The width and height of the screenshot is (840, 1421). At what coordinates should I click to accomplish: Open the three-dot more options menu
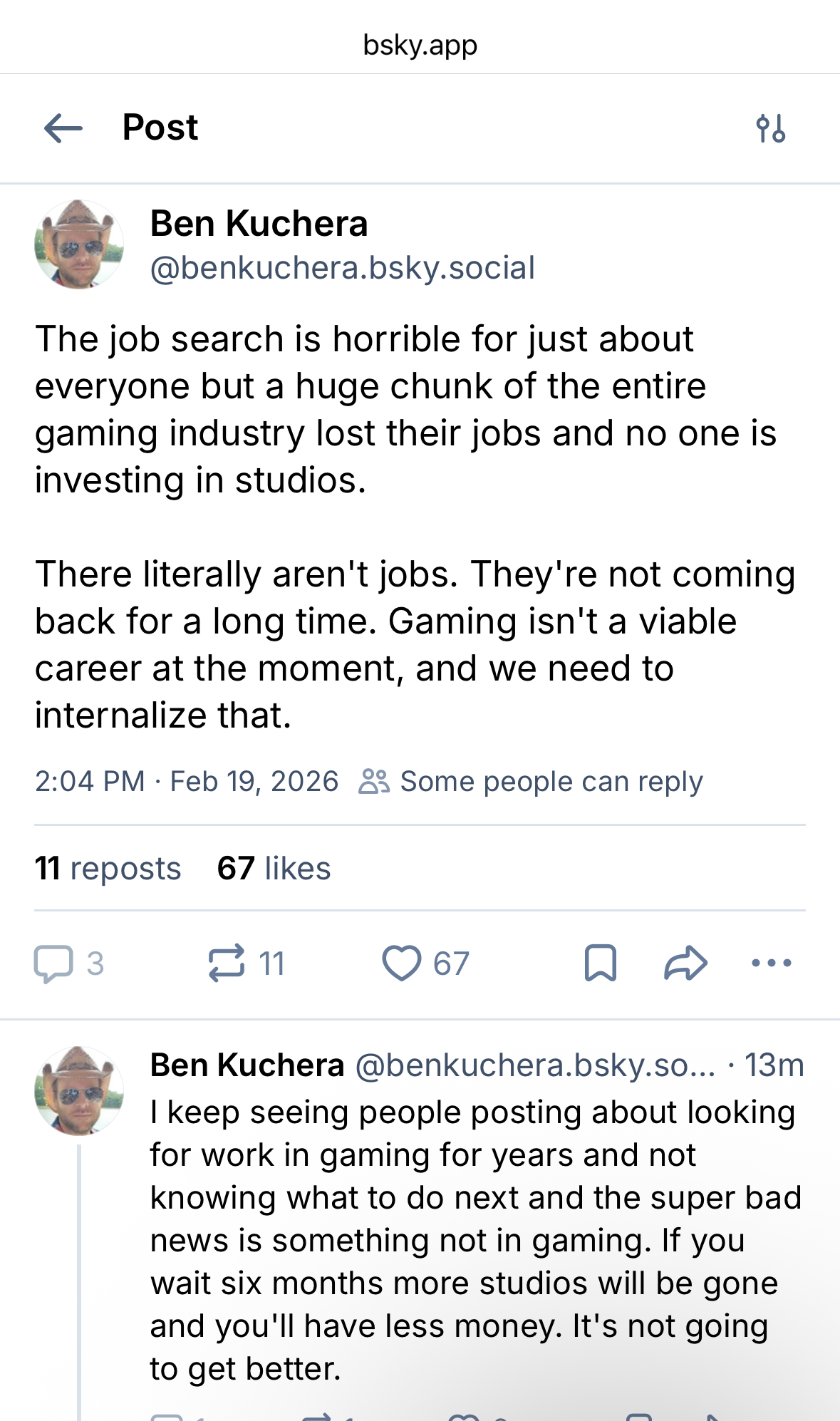[x=771, y=963]
